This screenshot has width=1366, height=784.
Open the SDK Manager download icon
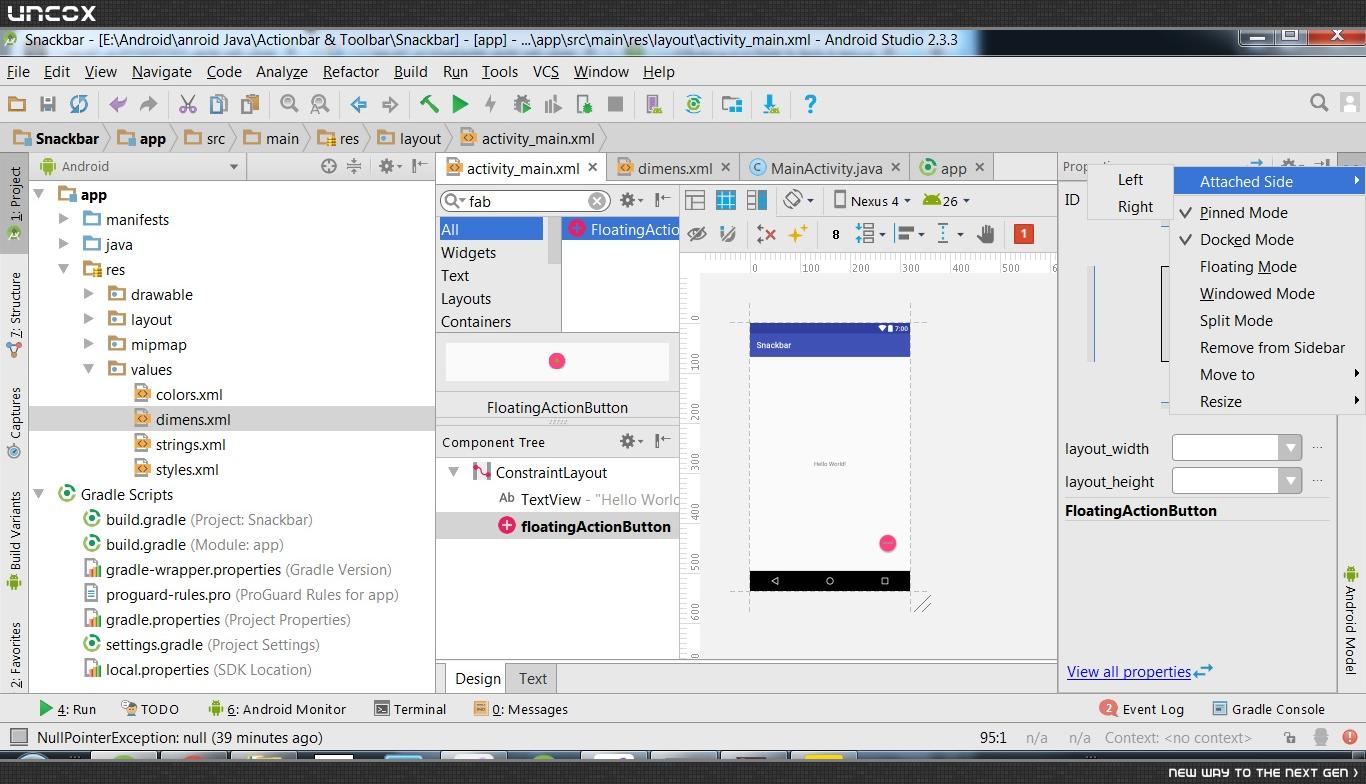point(770,104)
